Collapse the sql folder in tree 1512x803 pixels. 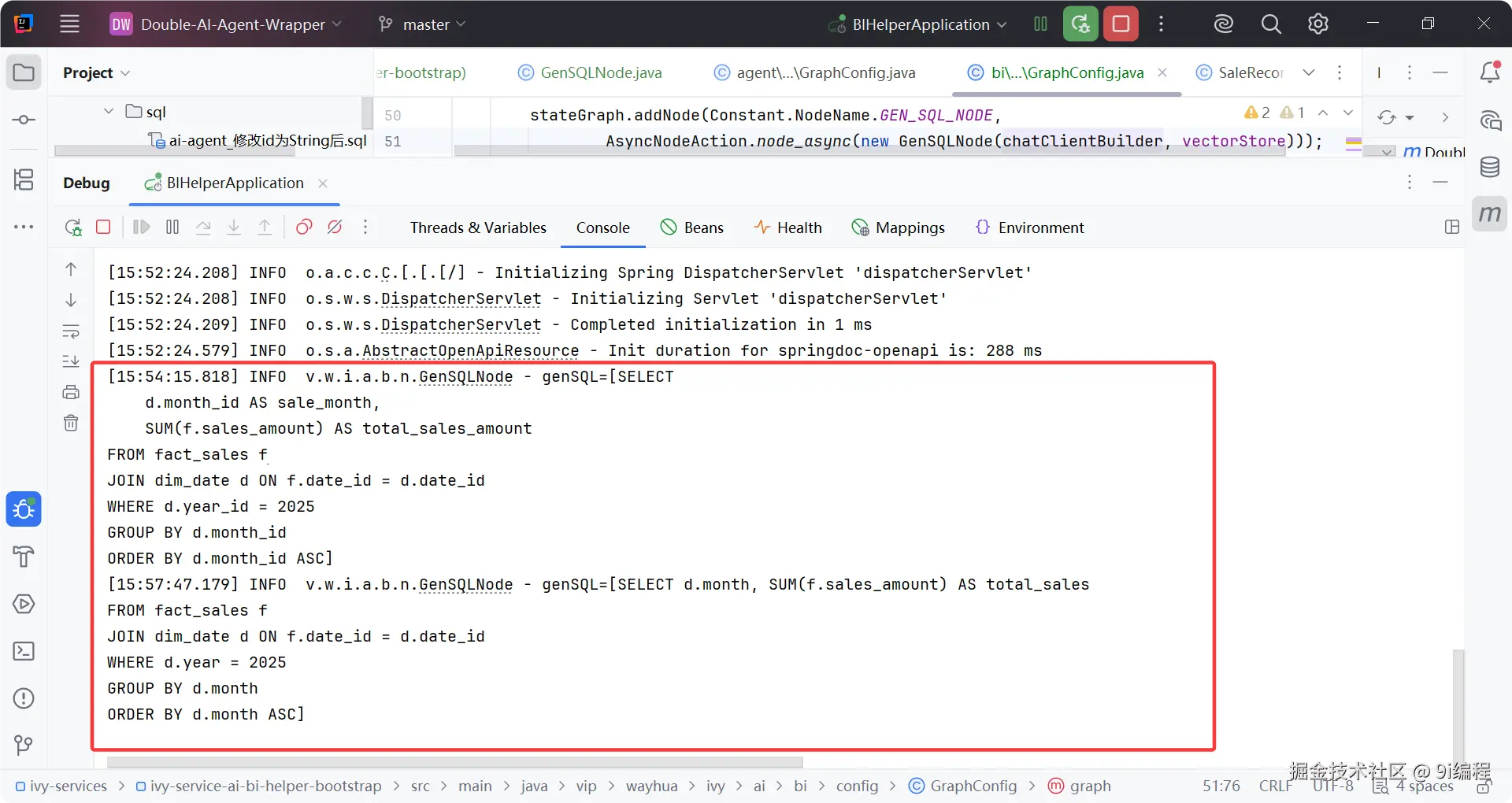[109, 111]
